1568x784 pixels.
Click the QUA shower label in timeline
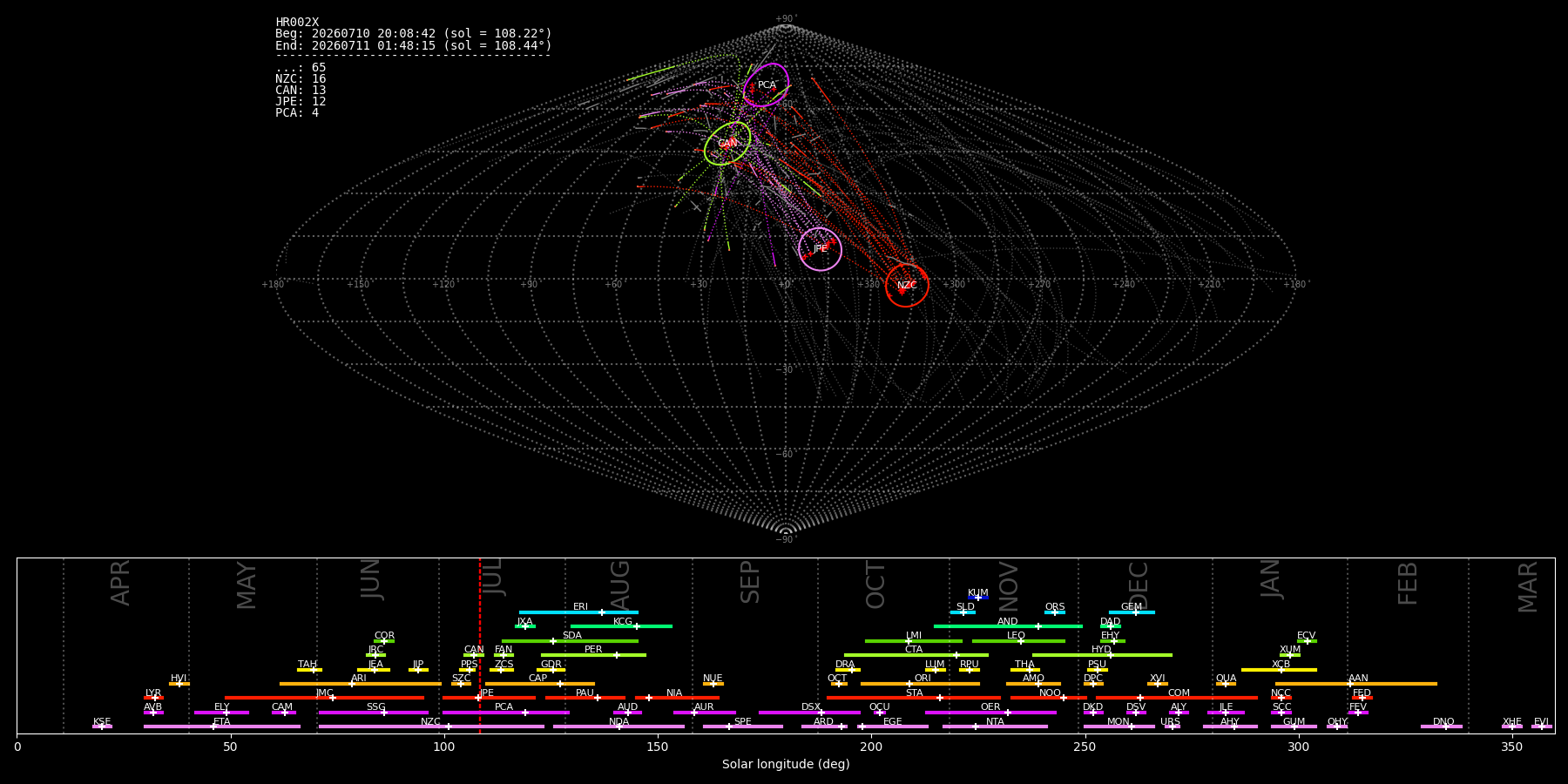coord(1226,678)
